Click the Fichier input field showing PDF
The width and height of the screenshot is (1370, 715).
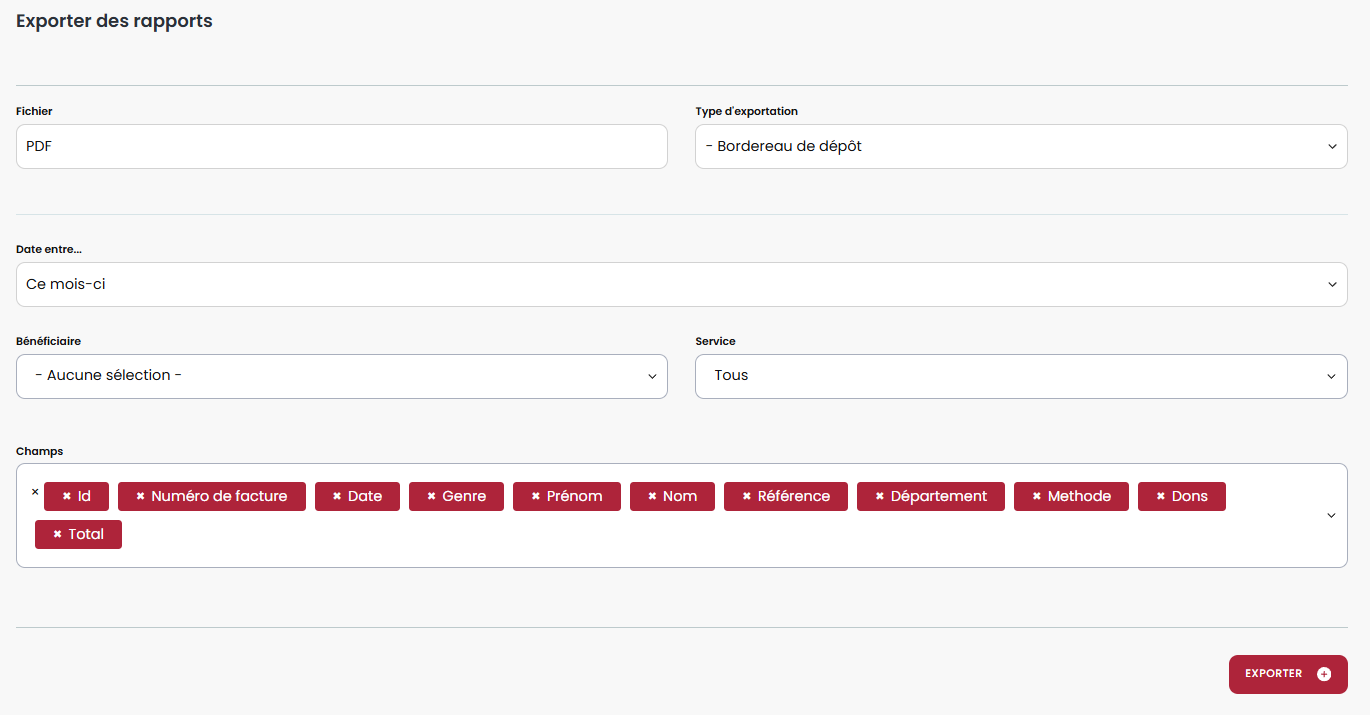pyautogui.click(x=341, y=147)
